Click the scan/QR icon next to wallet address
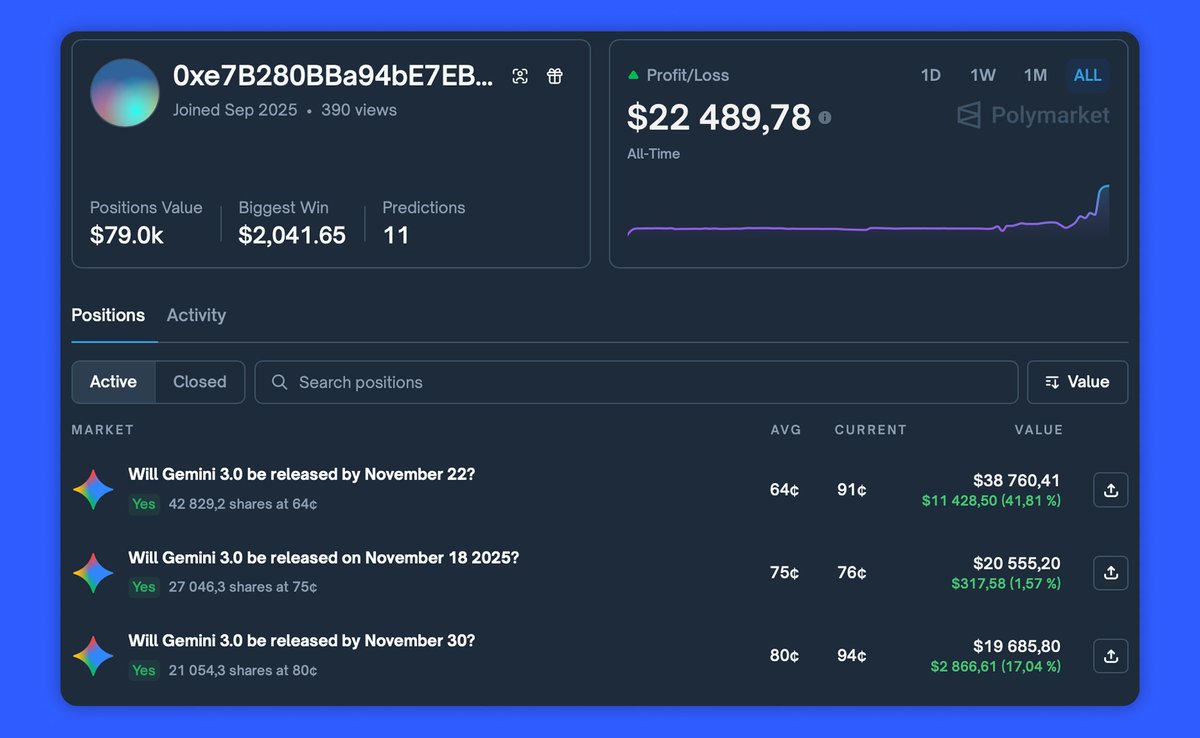 [x=520, y=76]
